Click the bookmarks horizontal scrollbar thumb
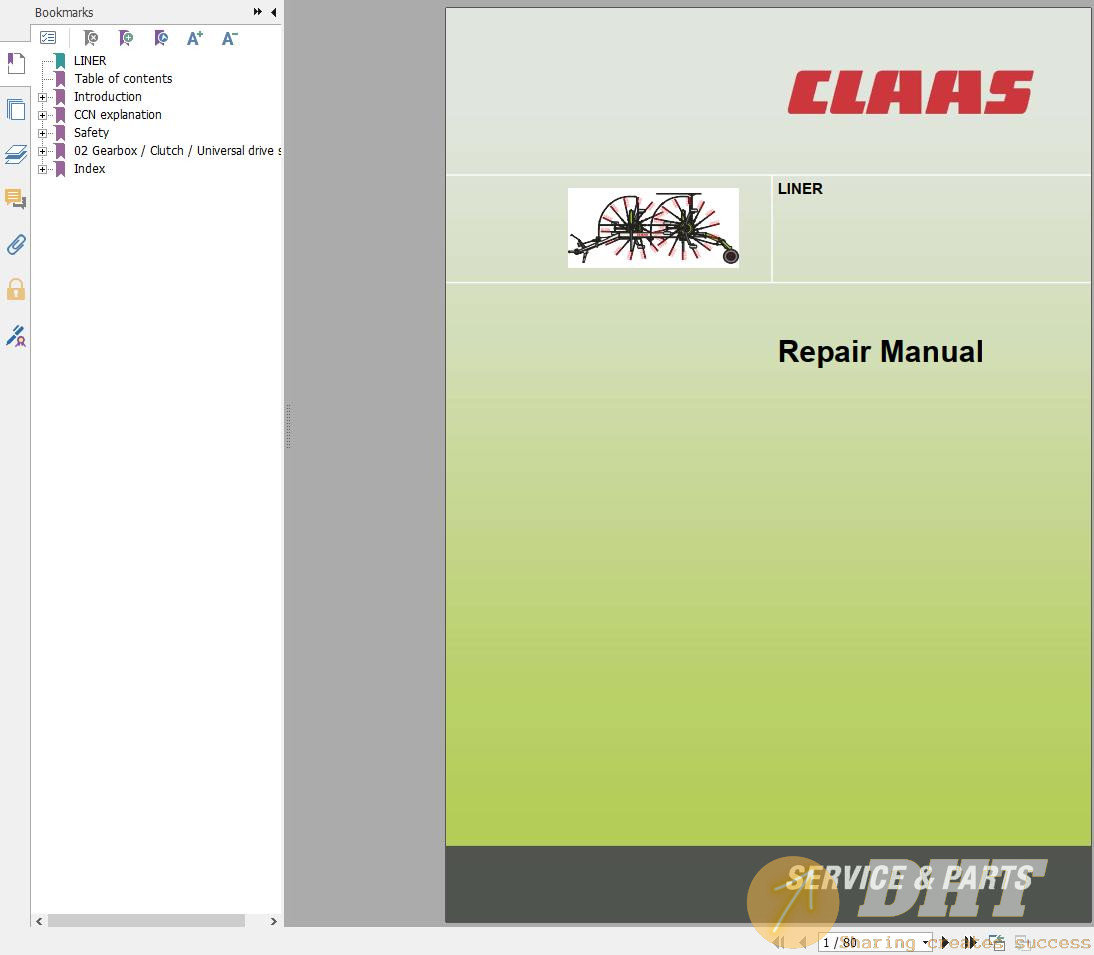Screen dimensions: 1094x955 146,921
